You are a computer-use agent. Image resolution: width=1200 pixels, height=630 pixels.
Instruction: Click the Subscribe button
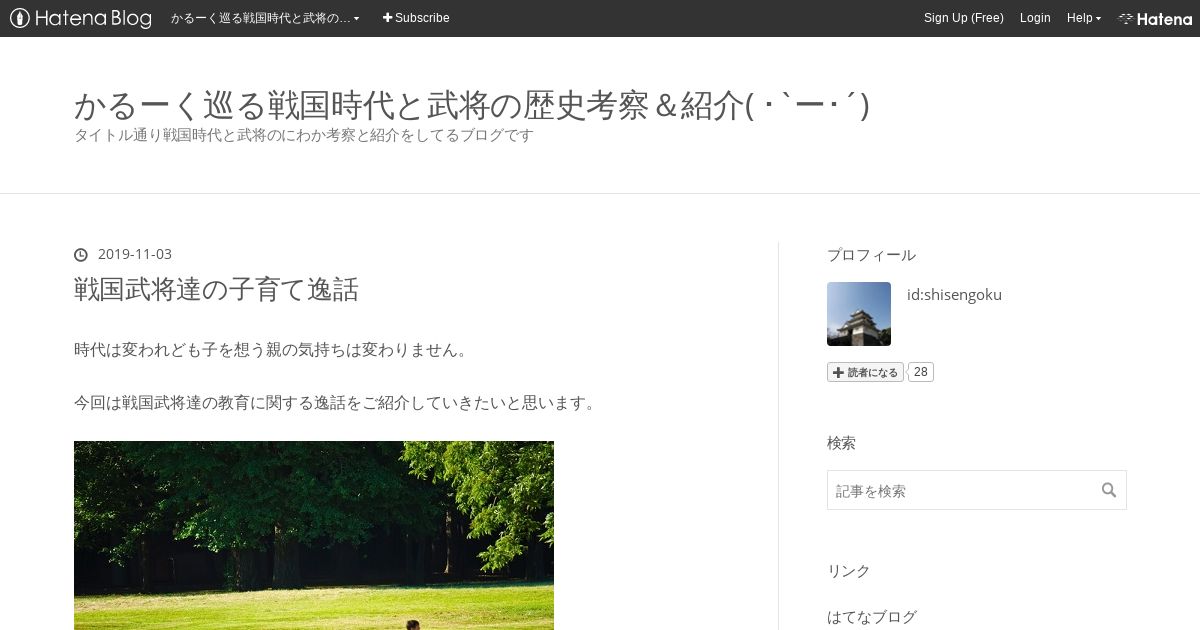point(416,18)
